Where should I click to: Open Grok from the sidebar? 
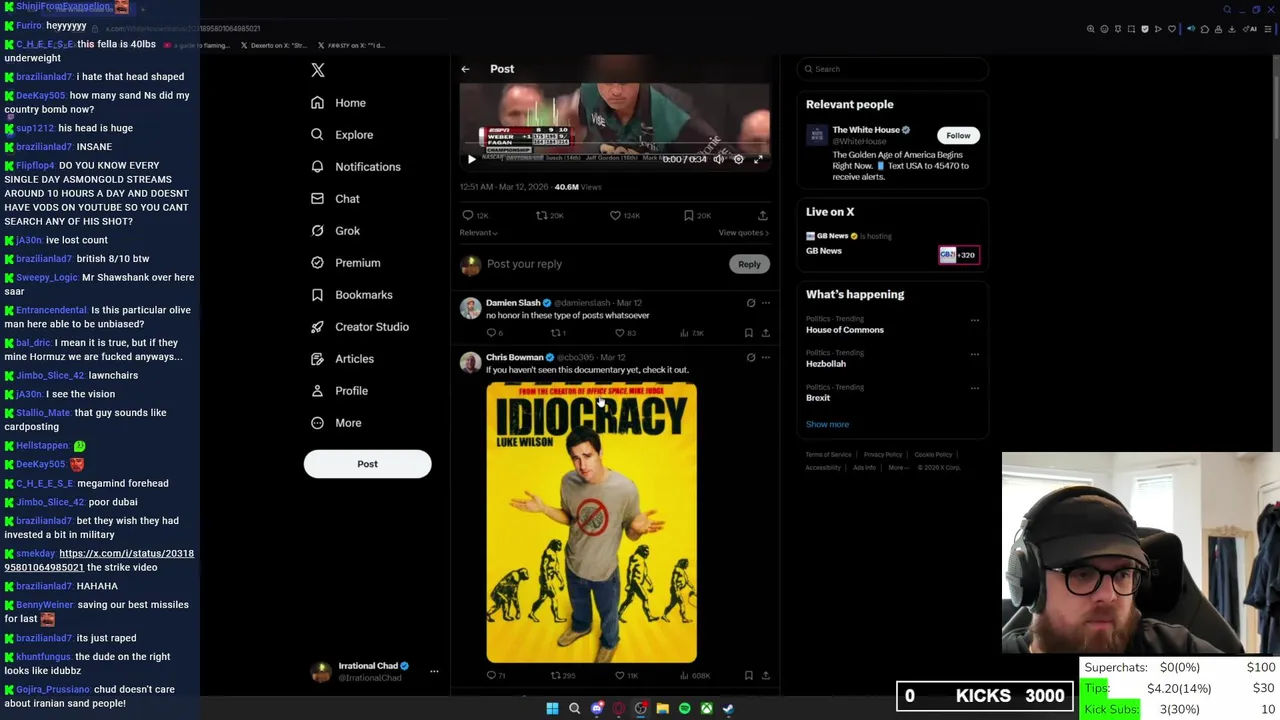point(335,231)
